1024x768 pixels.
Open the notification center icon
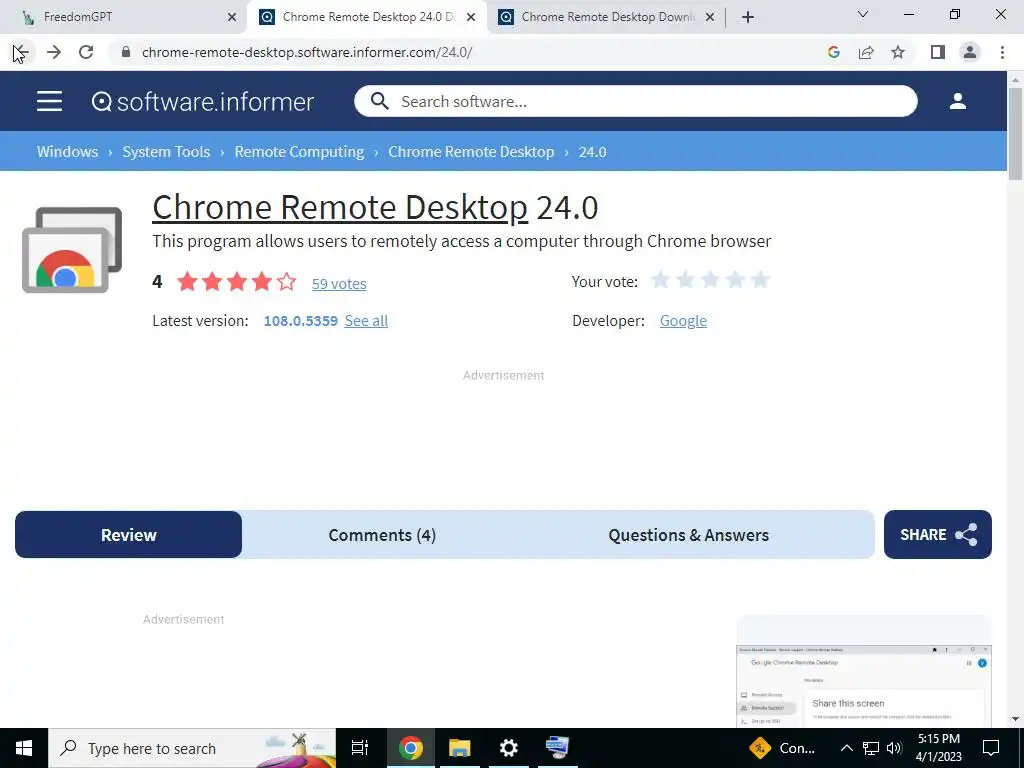click(991, 748)
